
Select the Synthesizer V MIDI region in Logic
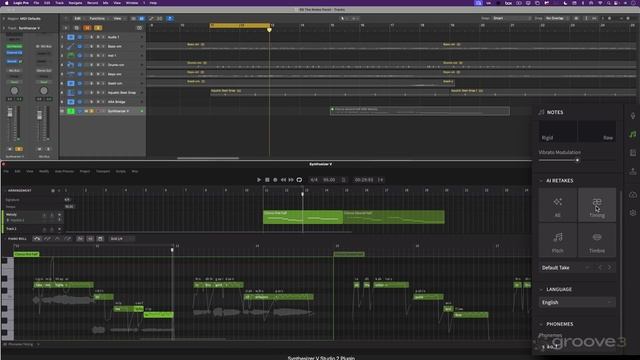pyautogui.click(x=420, y=111)
